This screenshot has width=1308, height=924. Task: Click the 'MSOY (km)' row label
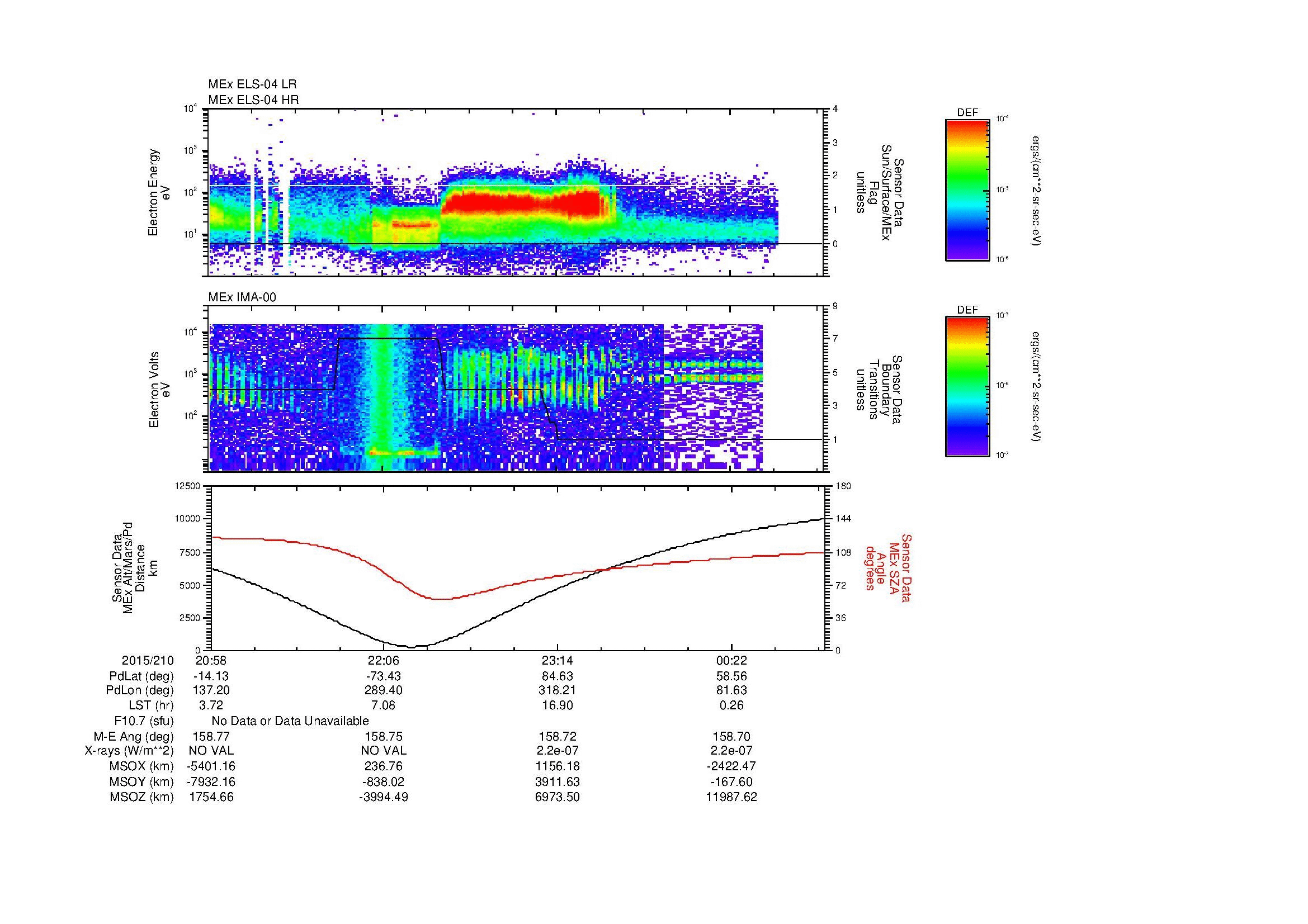coord(143,782)
